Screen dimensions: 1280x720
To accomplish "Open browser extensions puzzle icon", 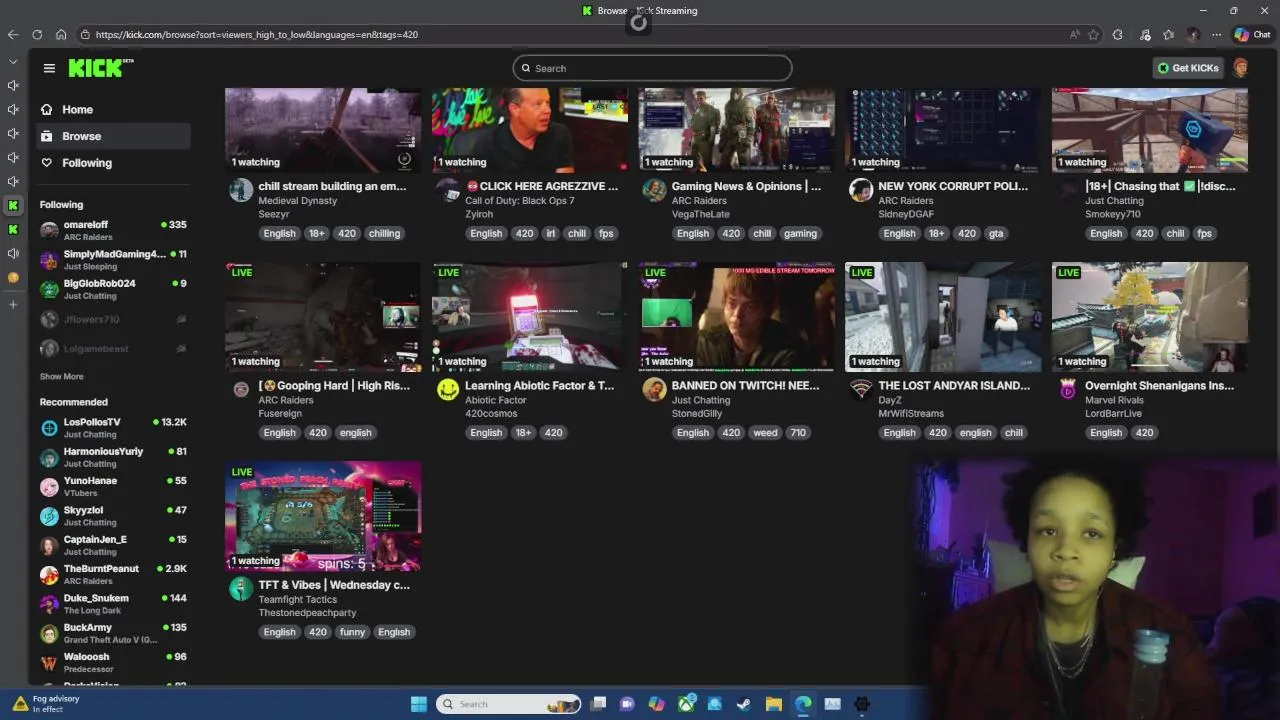I will click(x=1118, y=34).
